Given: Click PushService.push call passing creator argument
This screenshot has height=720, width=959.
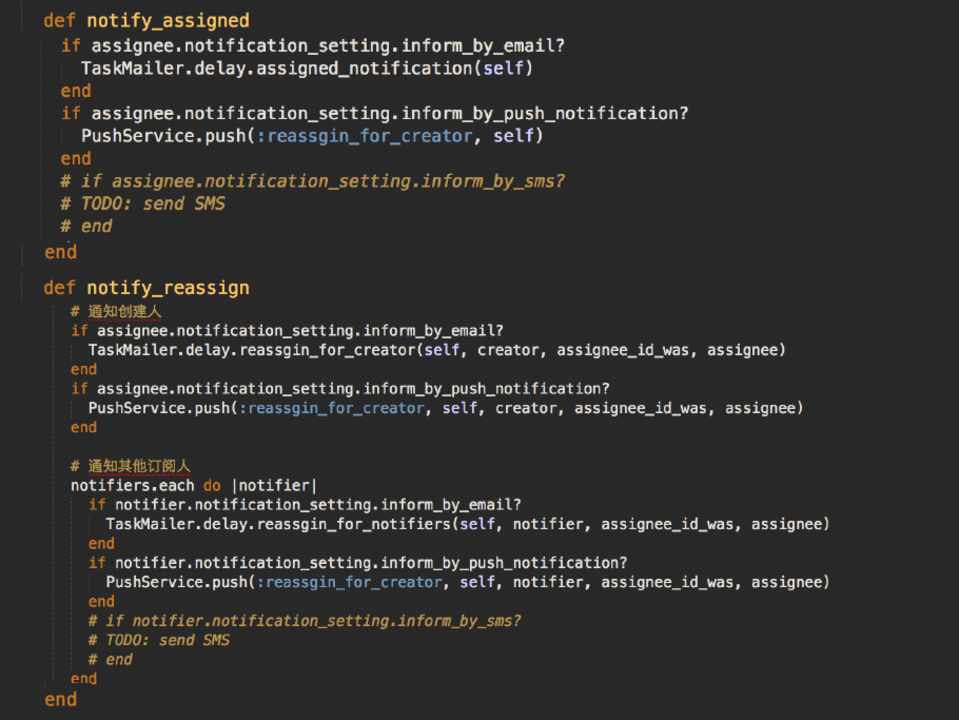Looking at the screenshot, I should 445,408.
